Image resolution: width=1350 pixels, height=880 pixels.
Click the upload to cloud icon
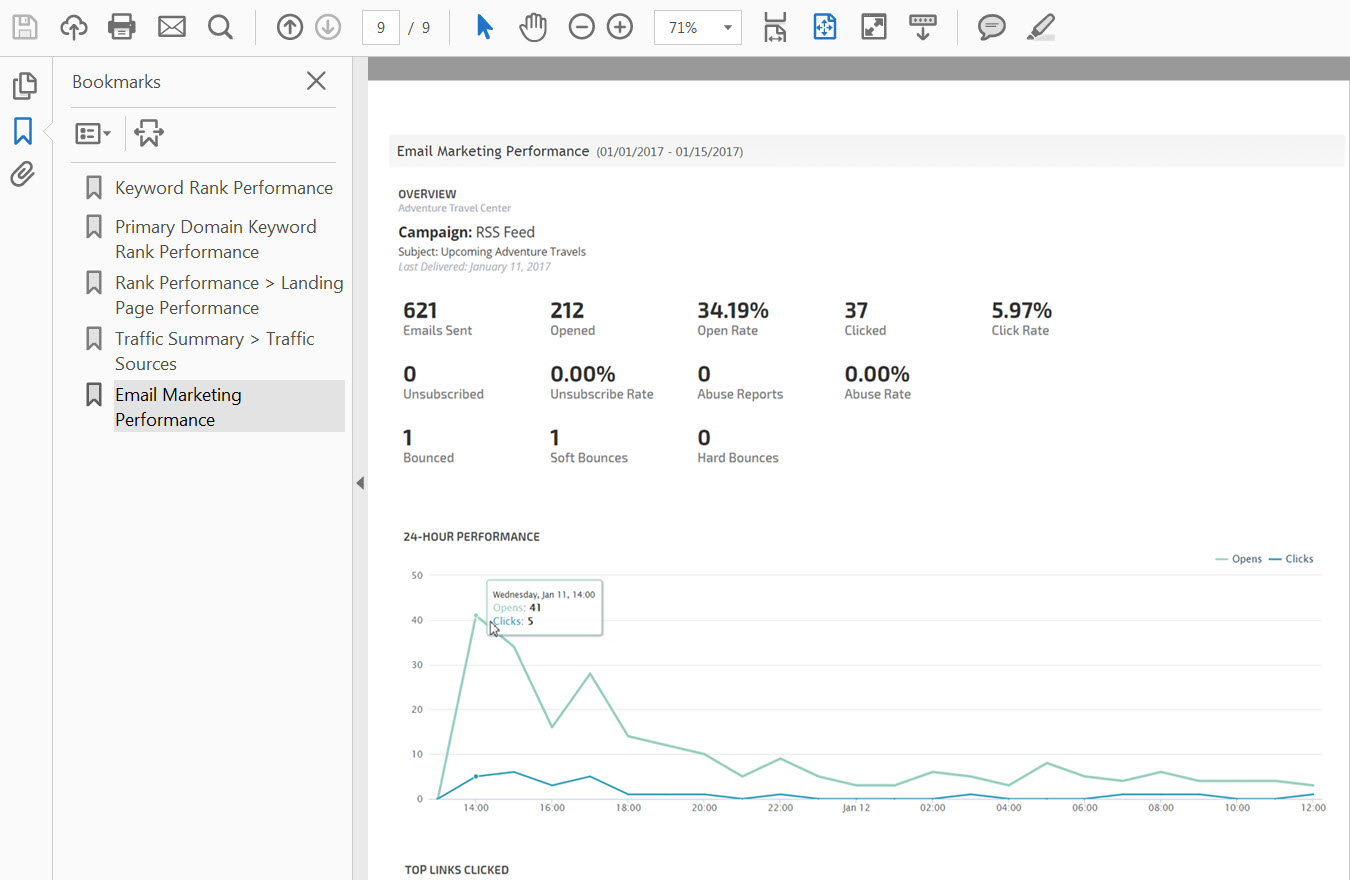click(74, 27)
